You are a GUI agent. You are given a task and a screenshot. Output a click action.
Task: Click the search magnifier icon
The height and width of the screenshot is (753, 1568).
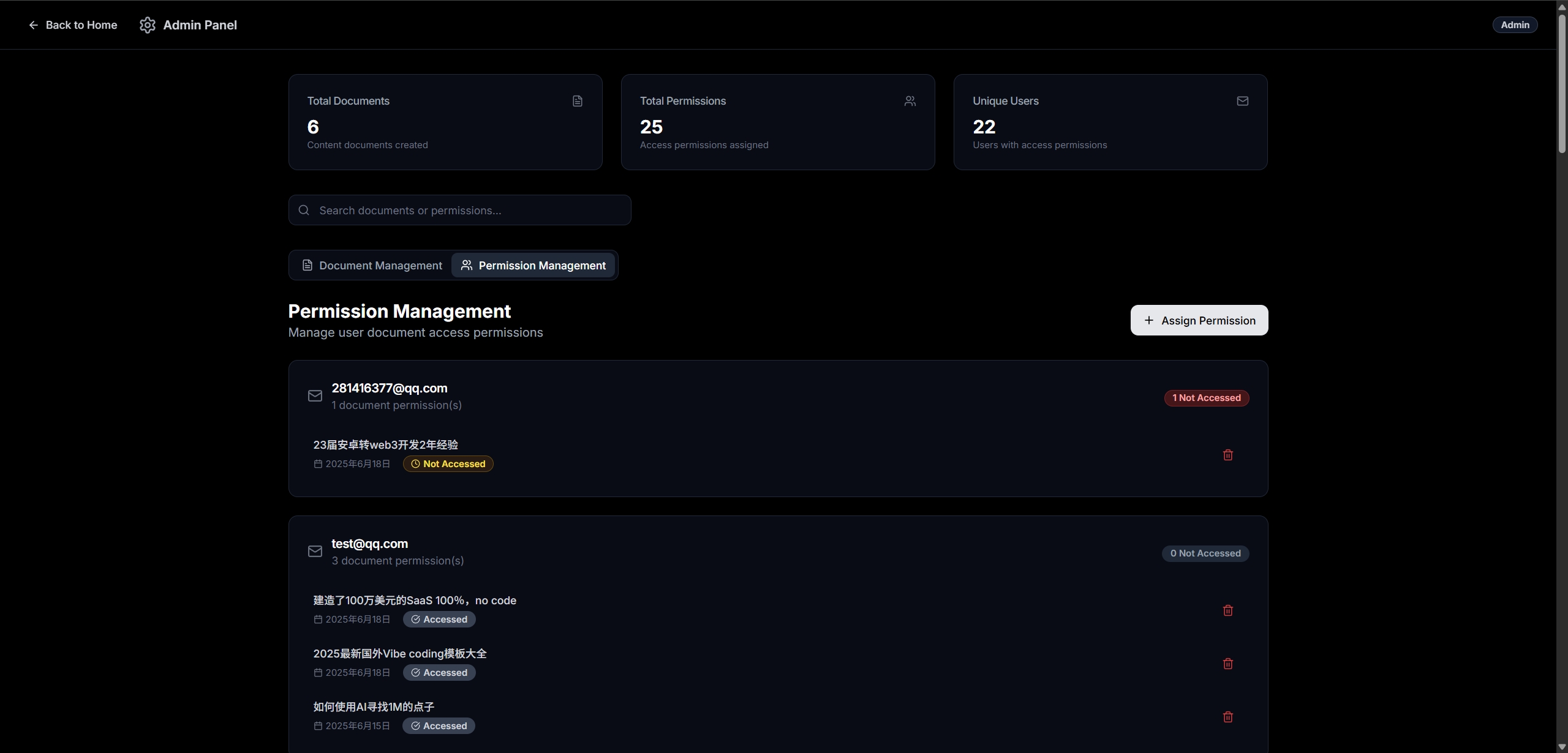click(304, 211)
